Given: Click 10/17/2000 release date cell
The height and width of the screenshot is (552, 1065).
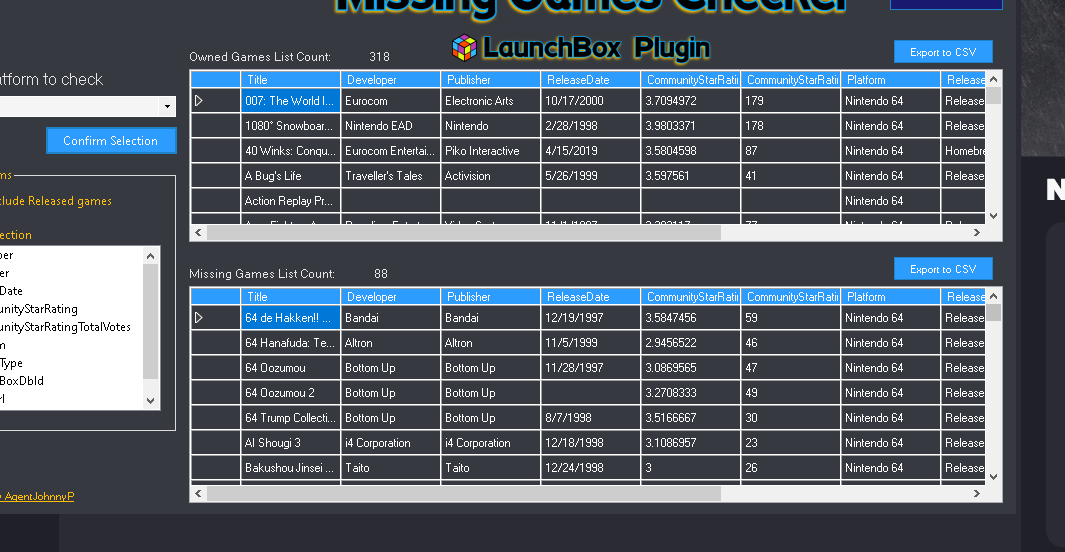Looking at the screenshot, I should coord(590,100).
